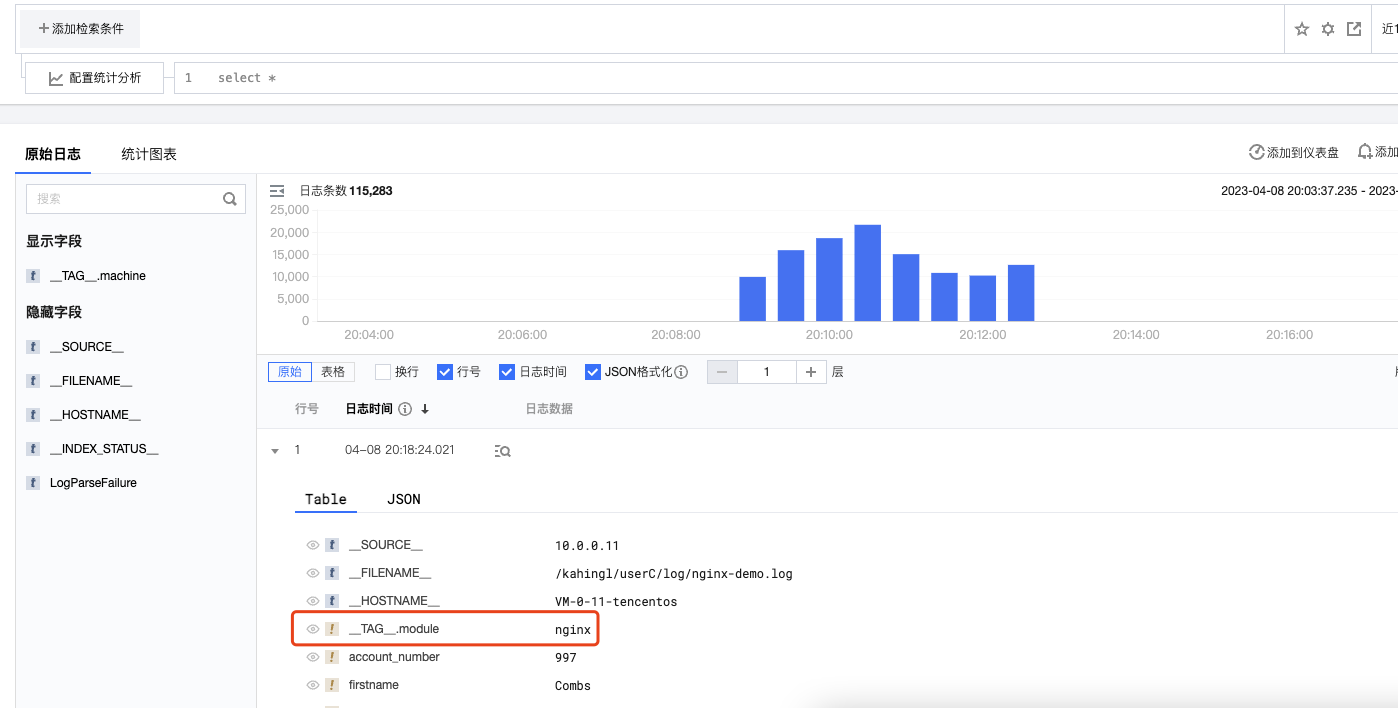
Task: Click the log time sort arrow
Action: pyautogui.click(x=425, y=409)
